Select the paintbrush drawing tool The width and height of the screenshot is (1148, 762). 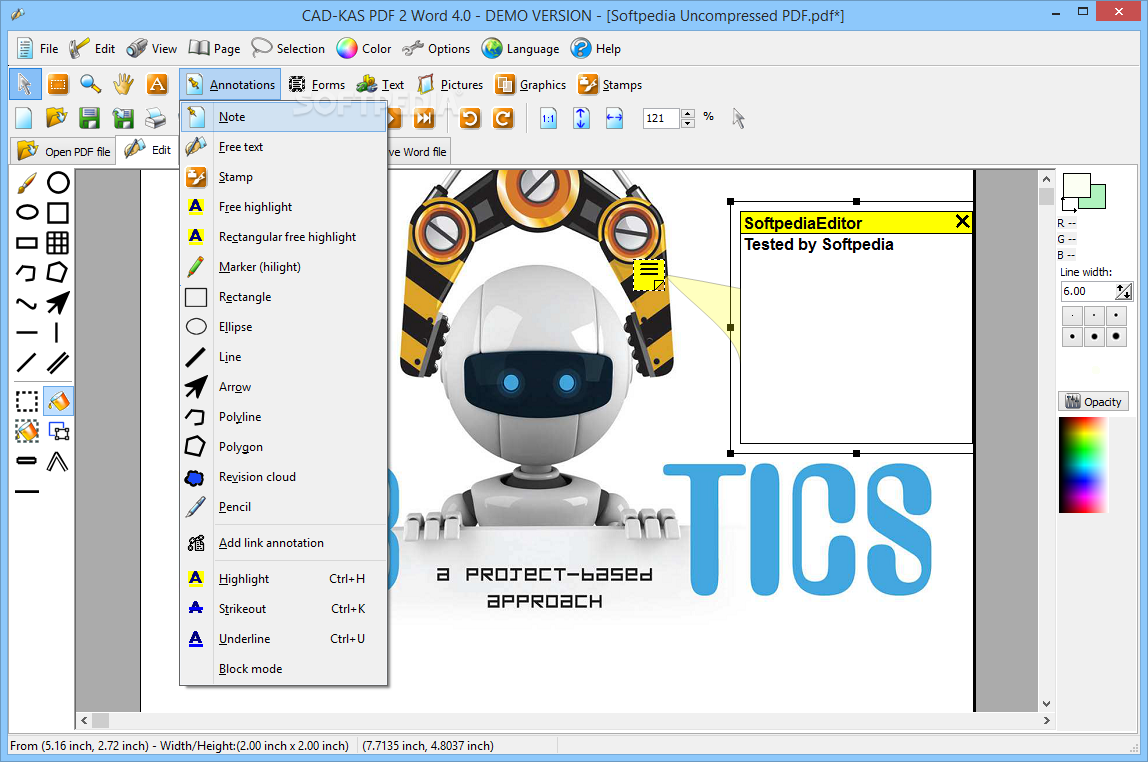(x=26, y=182)
